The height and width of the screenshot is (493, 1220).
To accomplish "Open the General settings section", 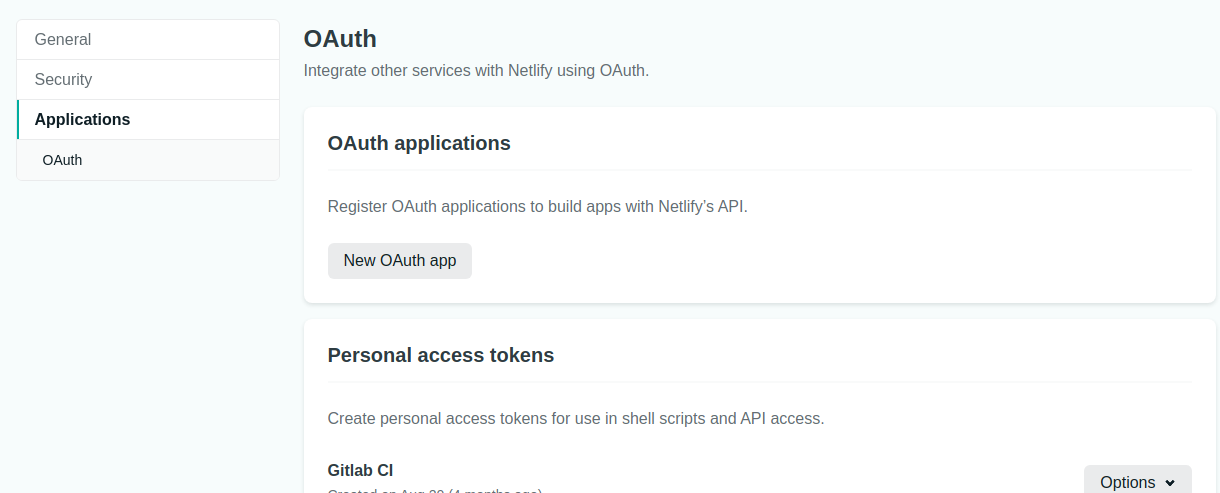I will pos(148,40).
